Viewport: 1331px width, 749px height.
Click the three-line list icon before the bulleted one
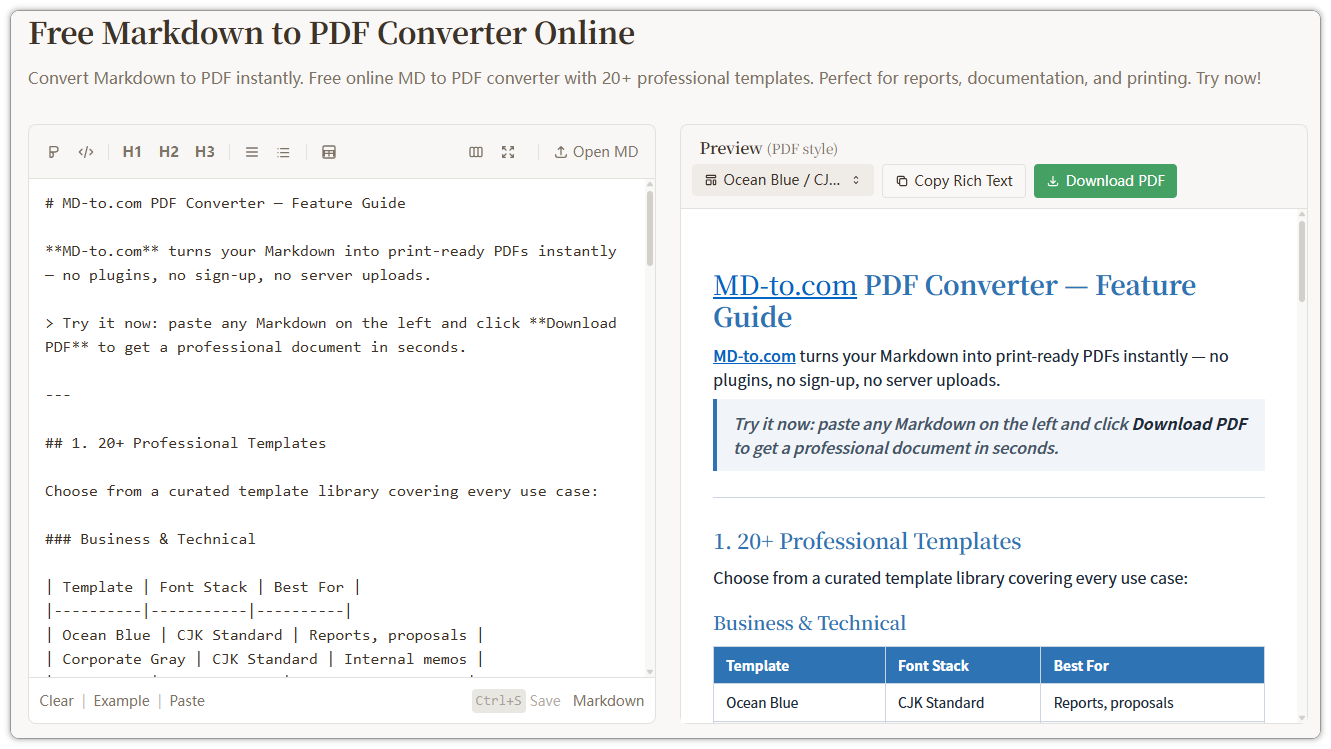point(252,152)
